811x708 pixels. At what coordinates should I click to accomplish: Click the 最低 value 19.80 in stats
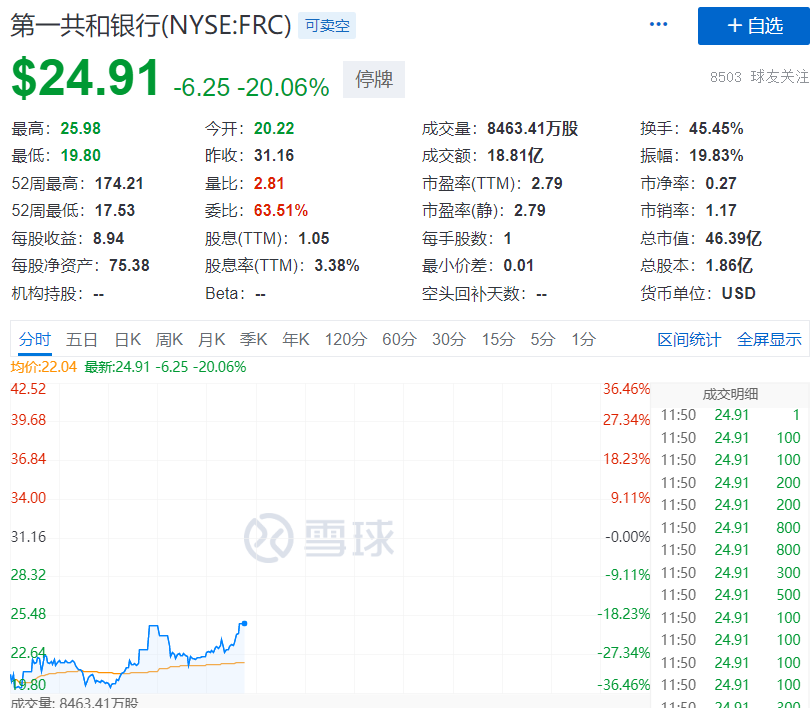coord(80,155)
